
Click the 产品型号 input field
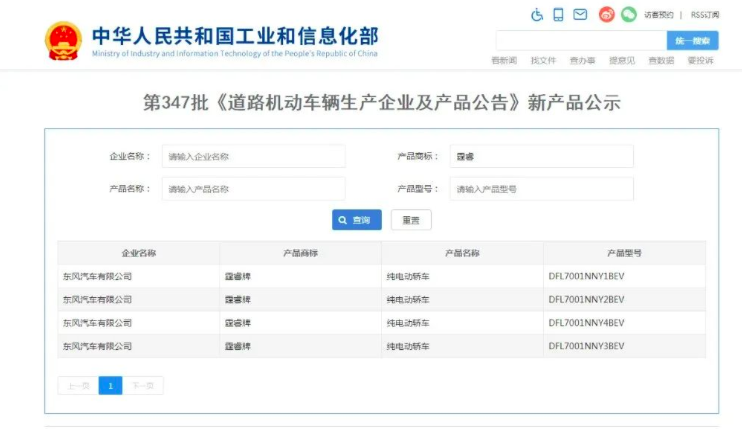(541, 189)
